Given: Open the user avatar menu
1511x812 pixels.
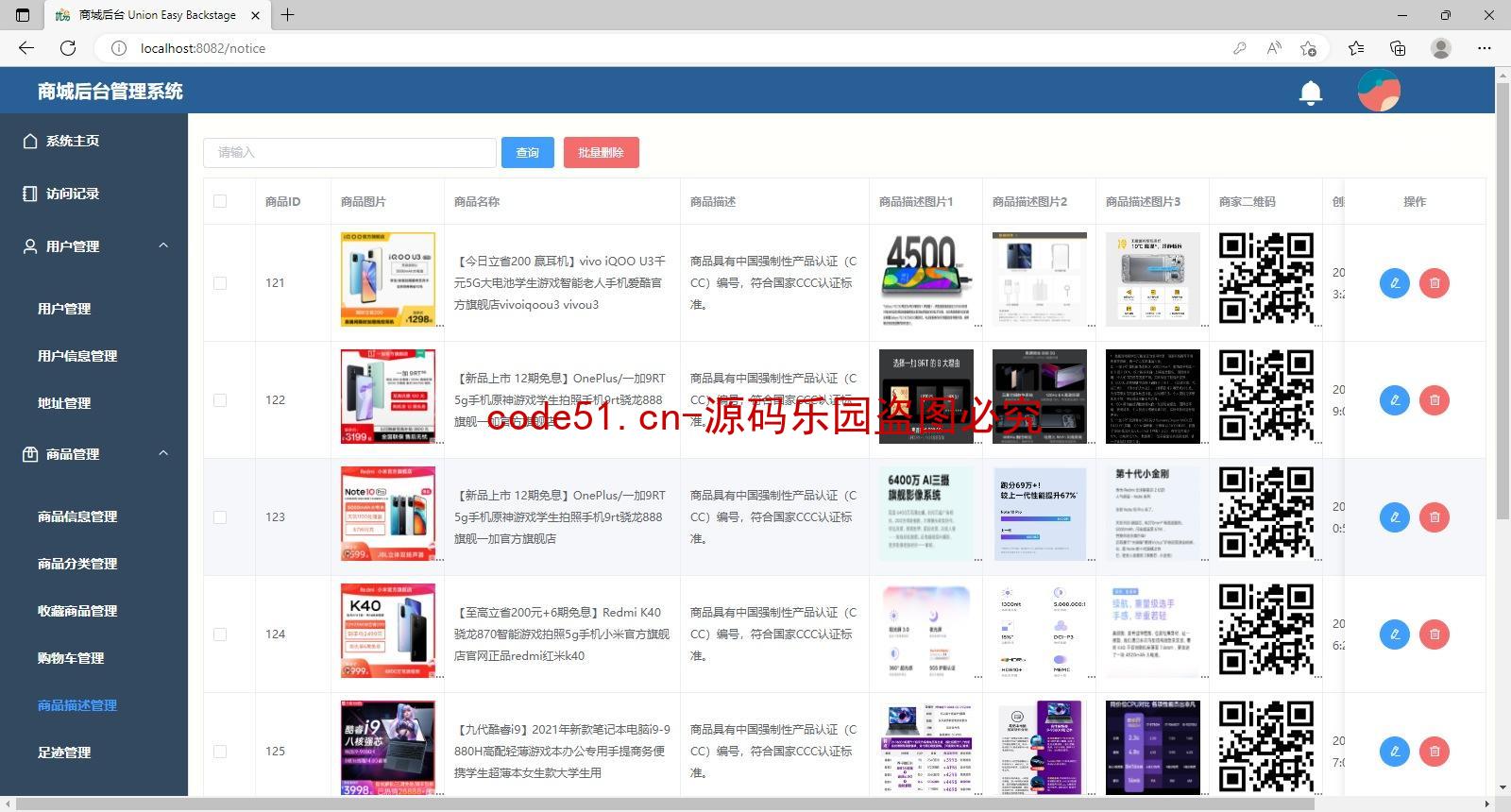Looking at the screenshot, I should coord(1379,91).
